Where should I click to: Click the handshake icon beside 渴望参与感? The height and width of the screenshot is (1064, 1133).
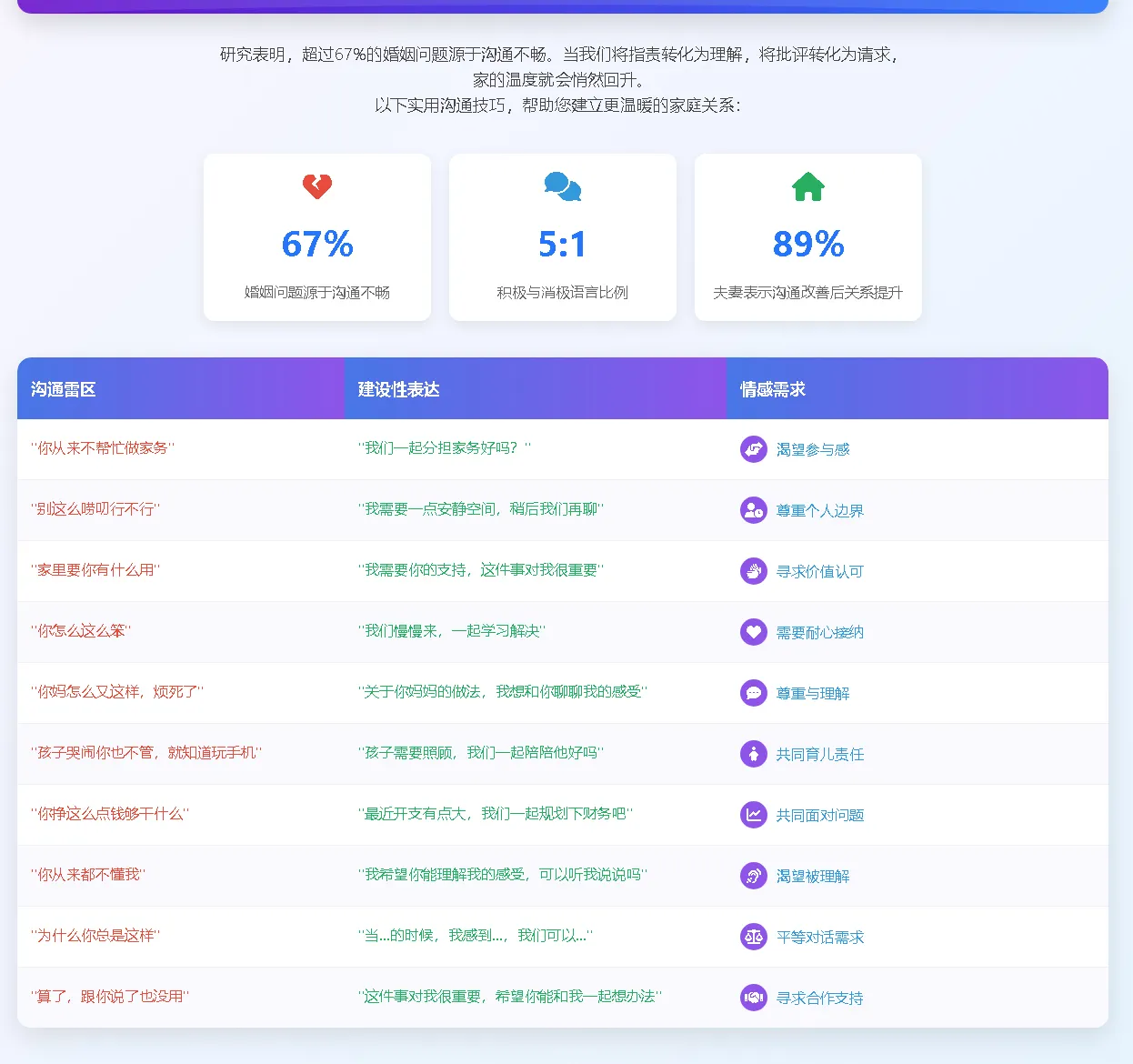pyautogui.click(x=754, y=449)
